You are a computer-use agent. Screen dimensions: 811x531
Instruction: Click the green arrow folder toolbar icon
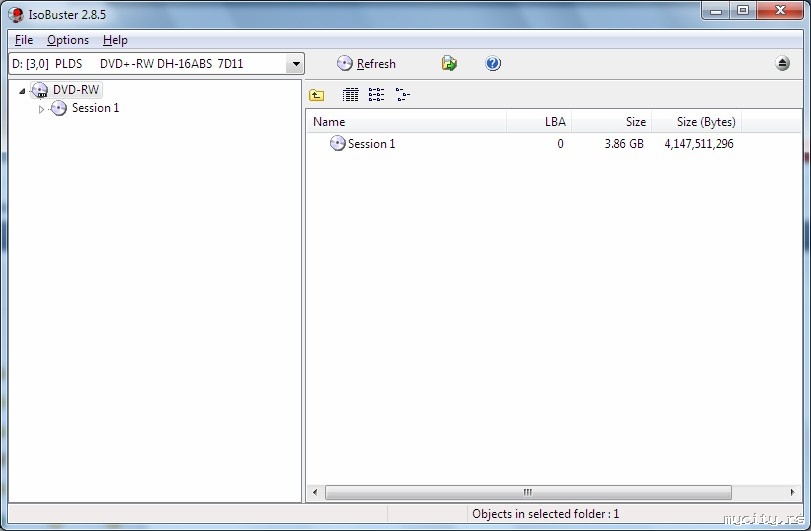[449, 64]
